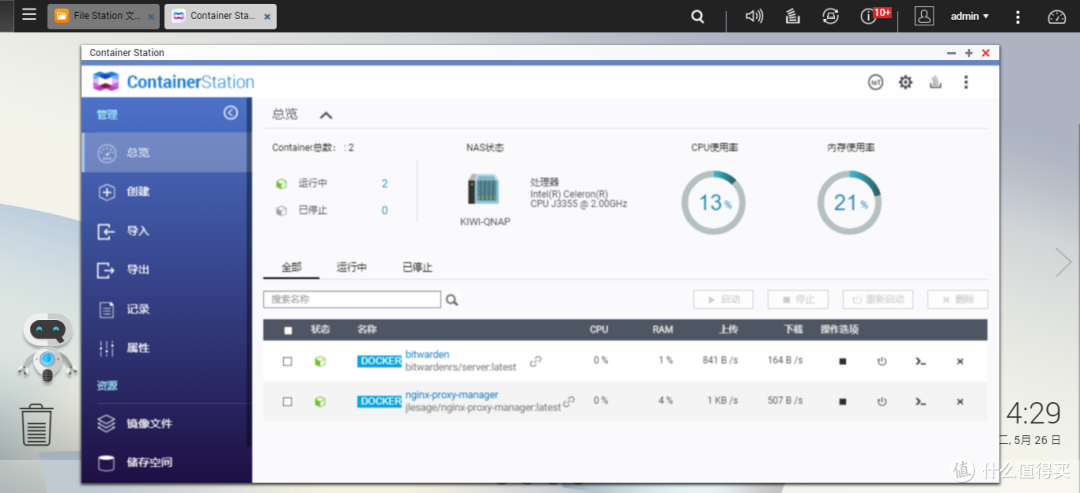Toggle the select-all checkbox in table header
1080x493 pixels.
tap(288, 331)
